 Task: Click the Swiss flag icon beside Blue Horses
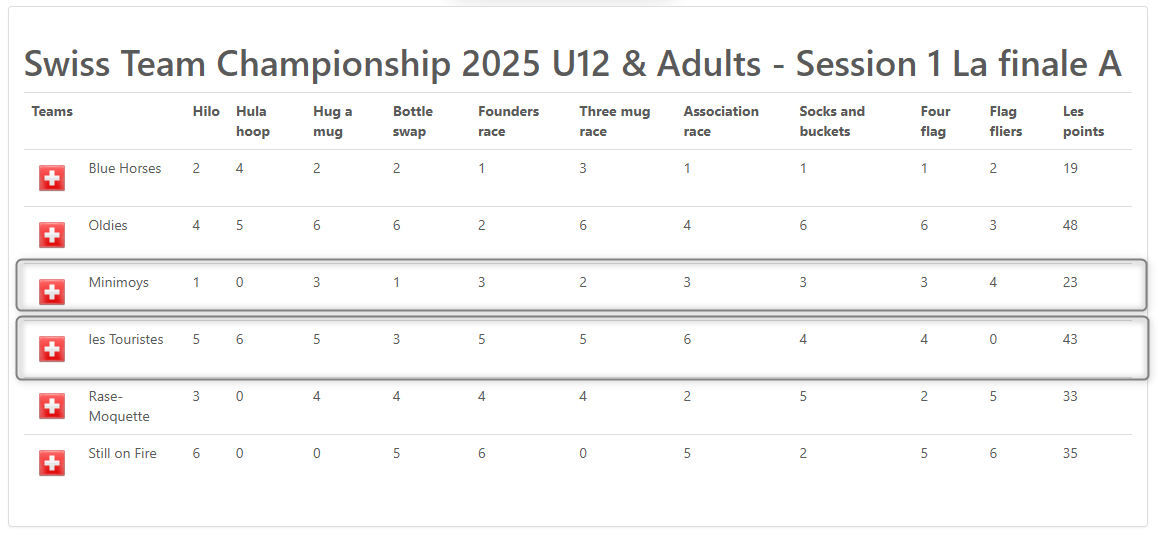(52, 178)
